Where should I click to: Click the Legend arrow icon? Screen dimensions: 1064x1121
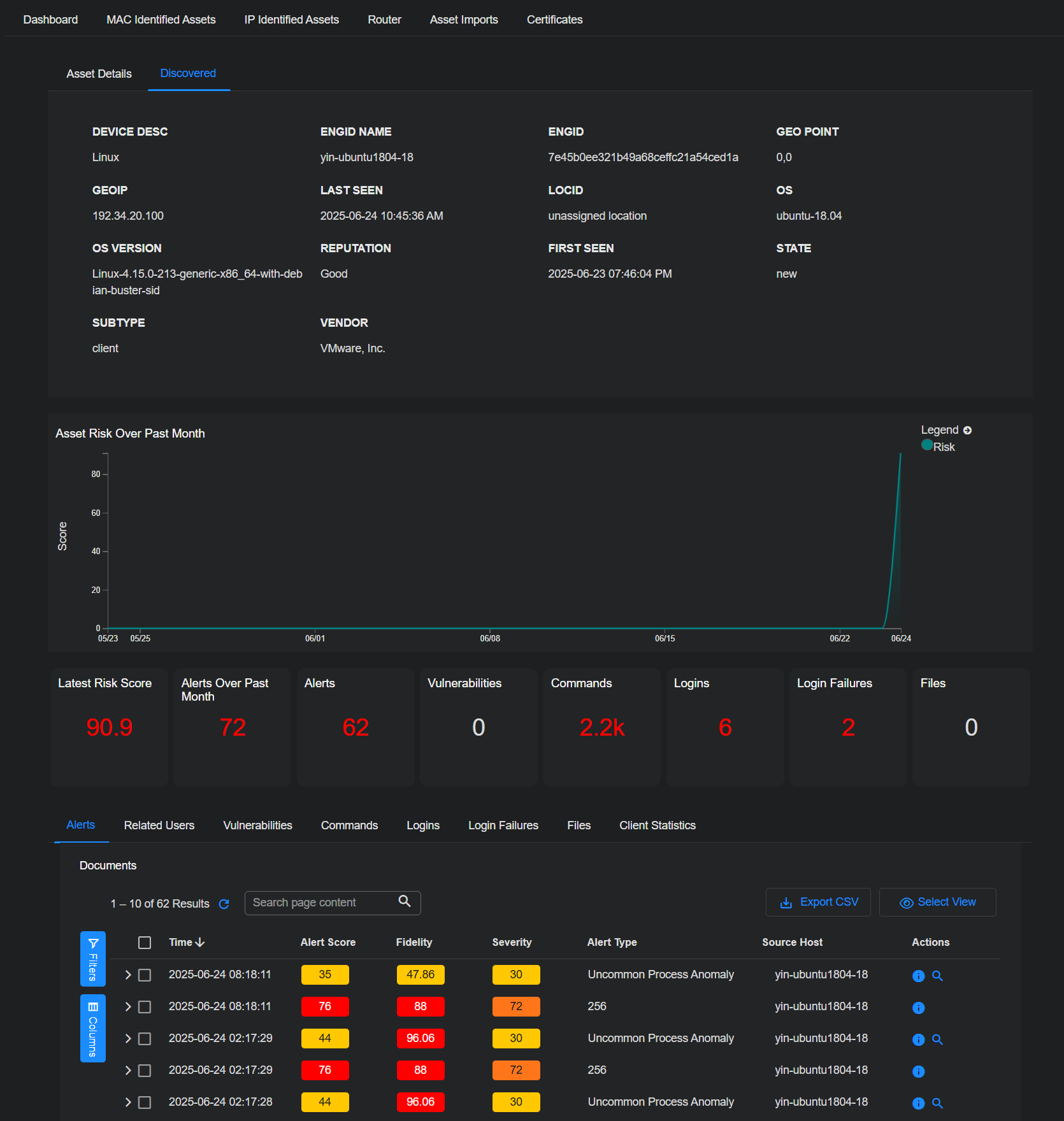(967, 431)
